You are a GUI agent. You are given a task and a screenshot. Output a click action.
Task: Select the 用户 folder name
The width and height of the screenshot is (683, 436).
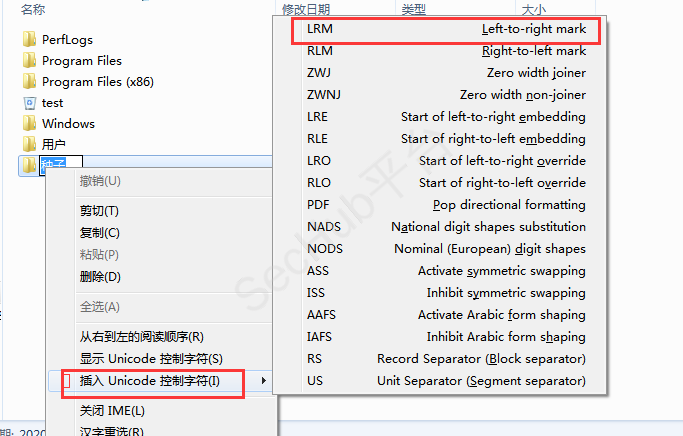54,144
